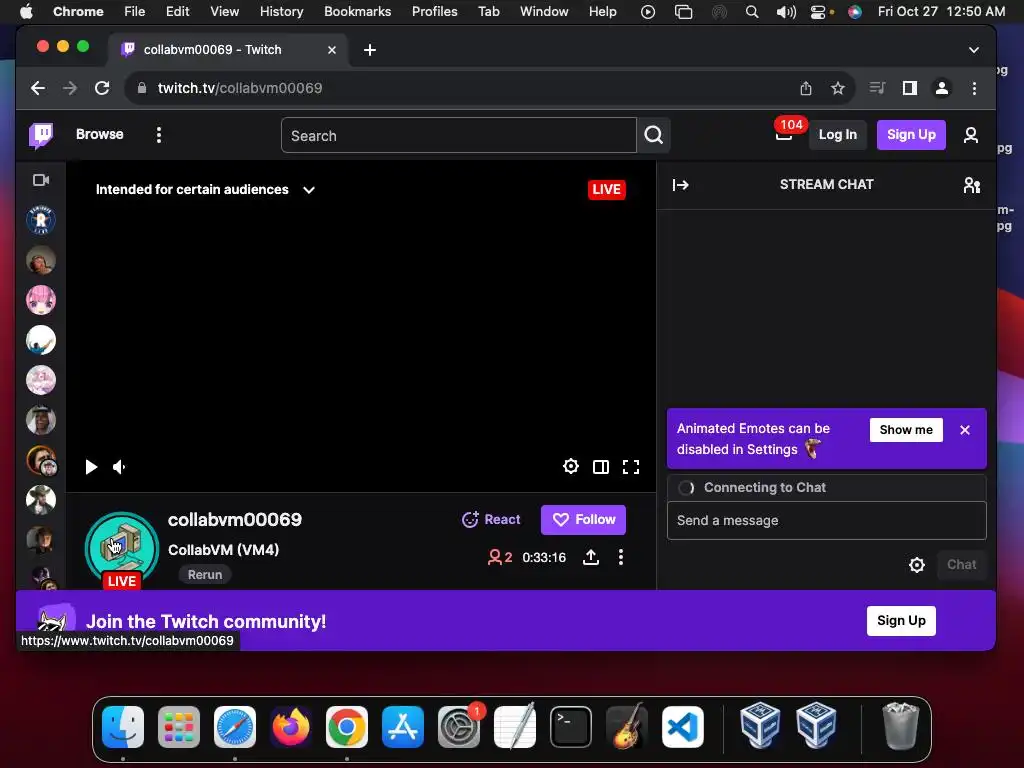This screenshot has height=768, width=1024.
Task: Dismiss the Animated Emotes notice
Action: tap(965, 430)
